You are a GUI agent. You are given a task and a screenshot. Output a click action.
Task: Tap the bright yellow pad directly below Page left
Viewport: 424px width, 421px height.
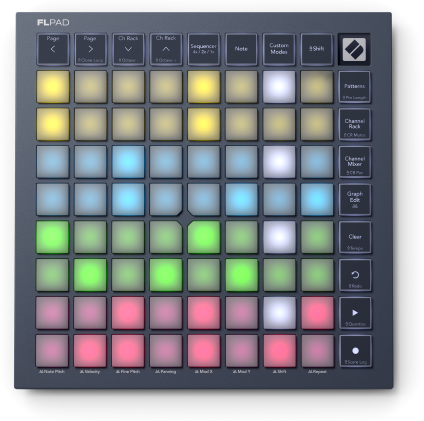pyautogui.click(x=53, y=87)
